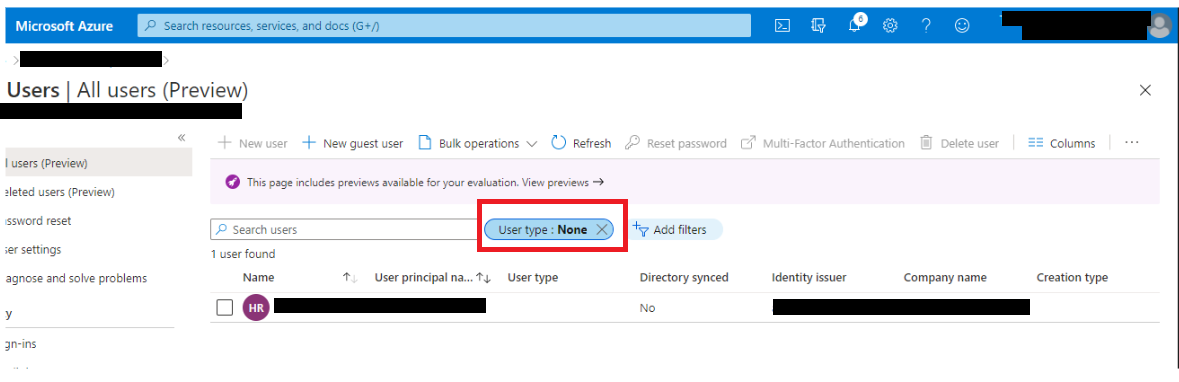The height and width of the screenshot is (382, 1179).
Task: Open the Columns chooser
Action: (x=1062, y=143)
